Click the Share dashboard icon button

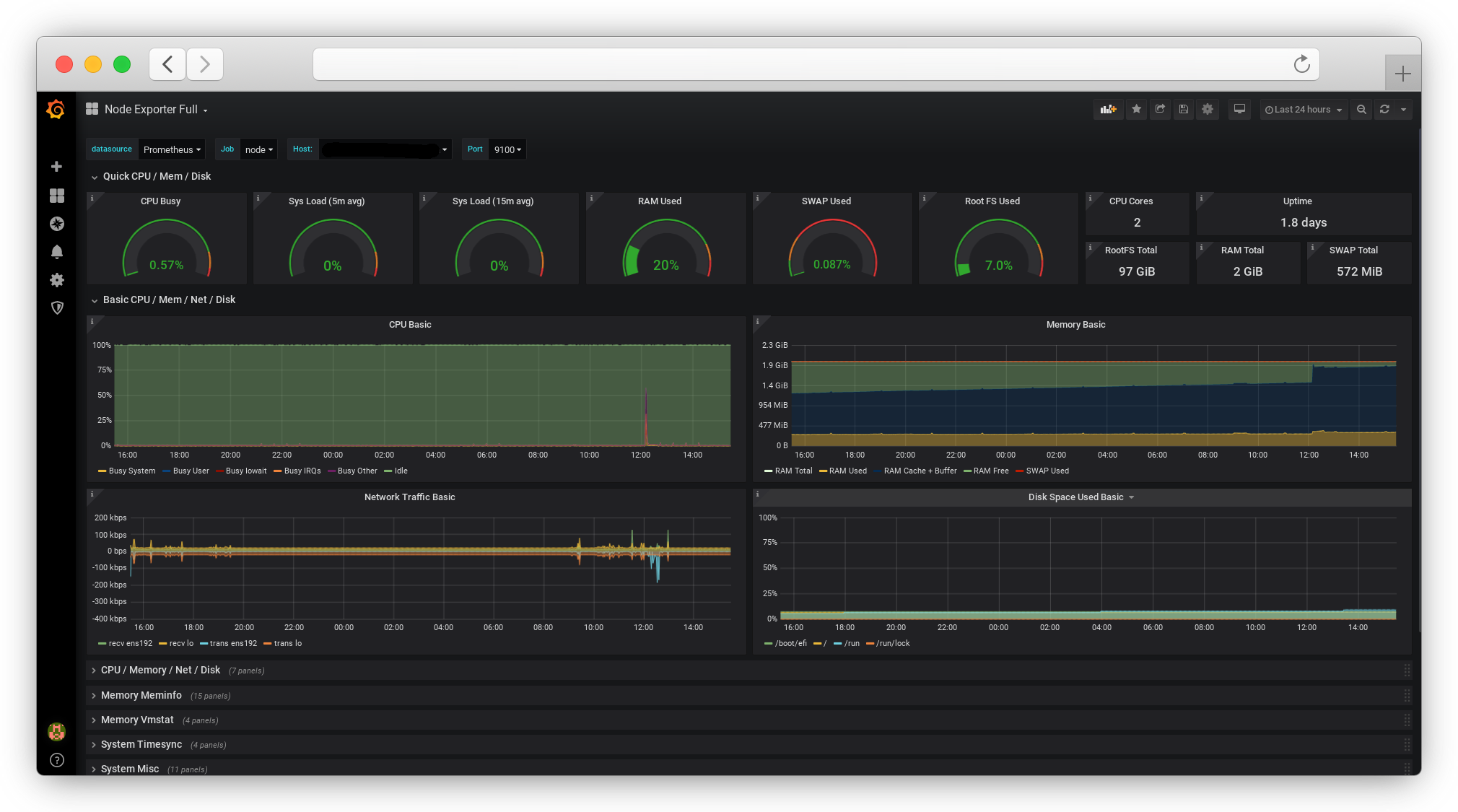1159,109
